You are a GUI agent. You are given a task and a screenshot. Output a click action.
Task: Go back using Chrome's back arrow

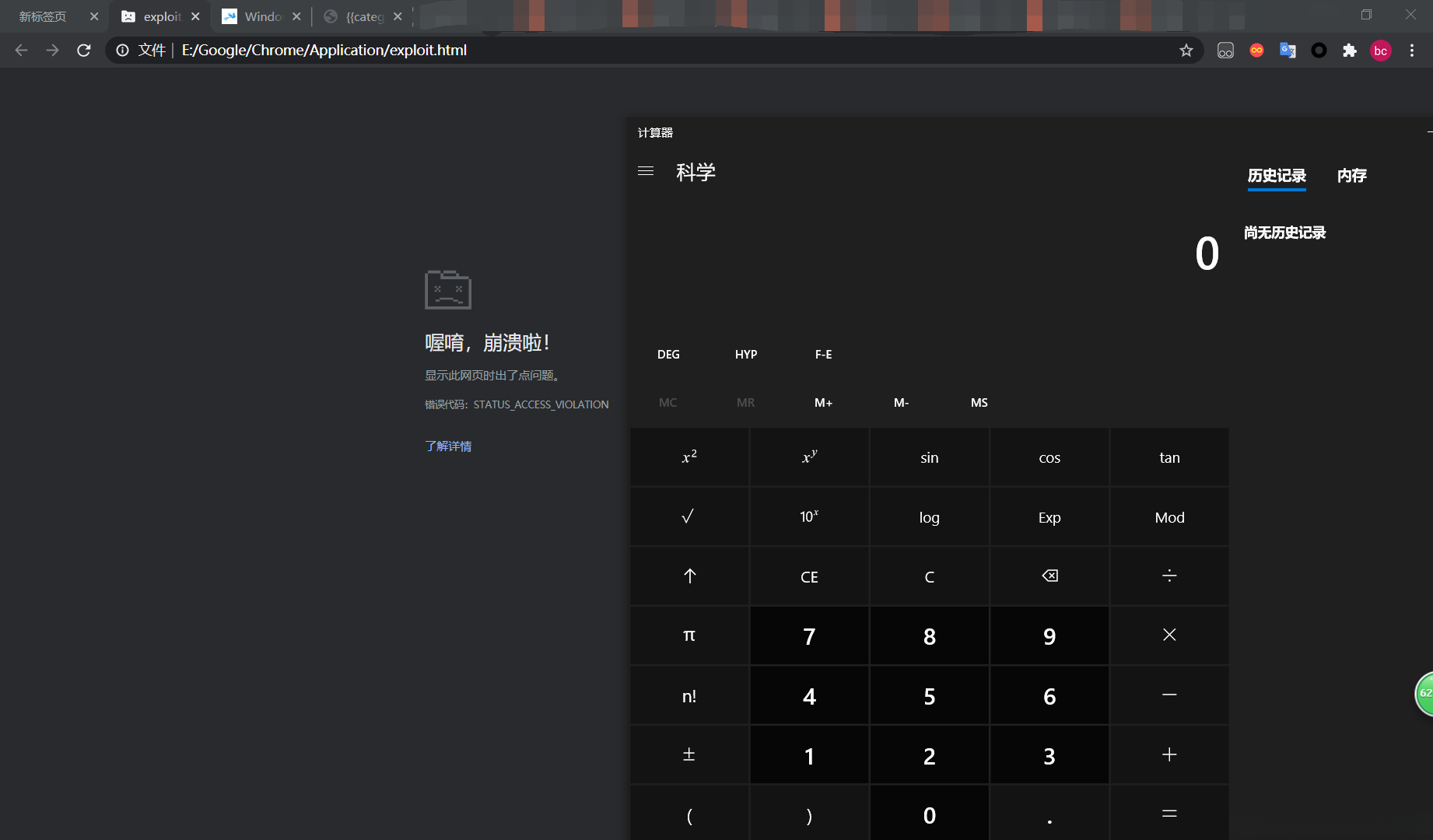pyautogui.click(x=21, y=51)
